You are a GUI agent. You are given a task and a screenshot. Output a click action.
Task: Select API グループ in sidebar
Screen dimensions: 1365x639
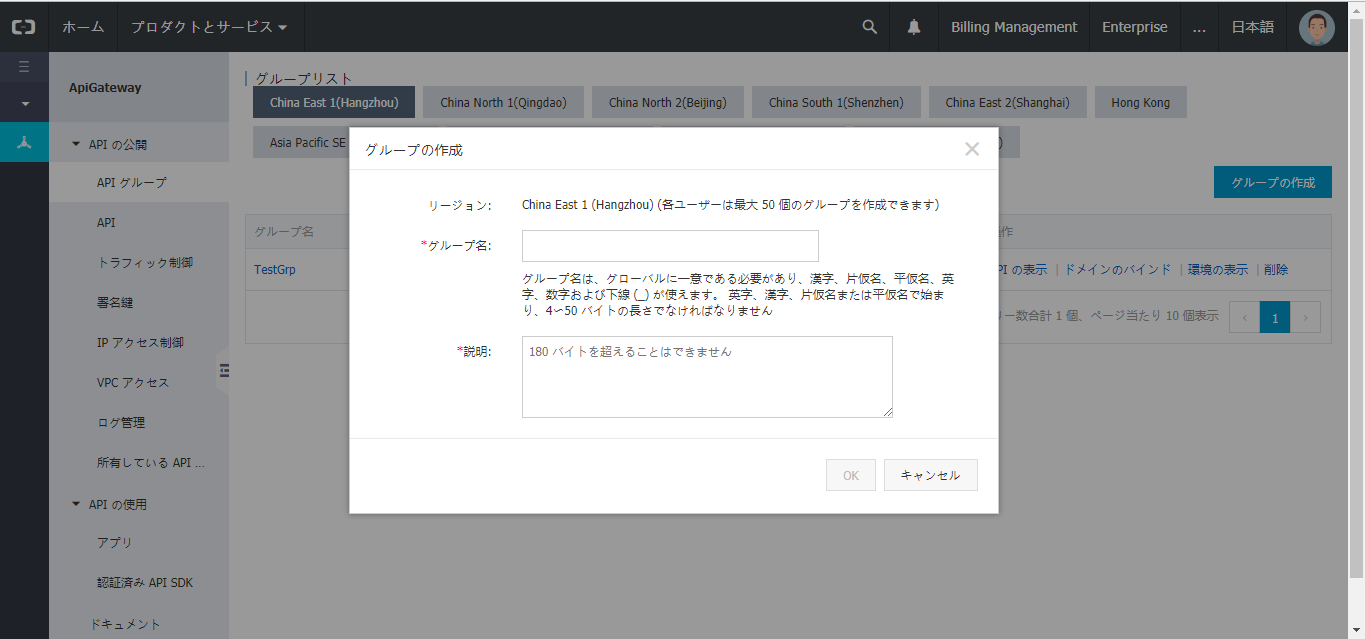[139, 183]
